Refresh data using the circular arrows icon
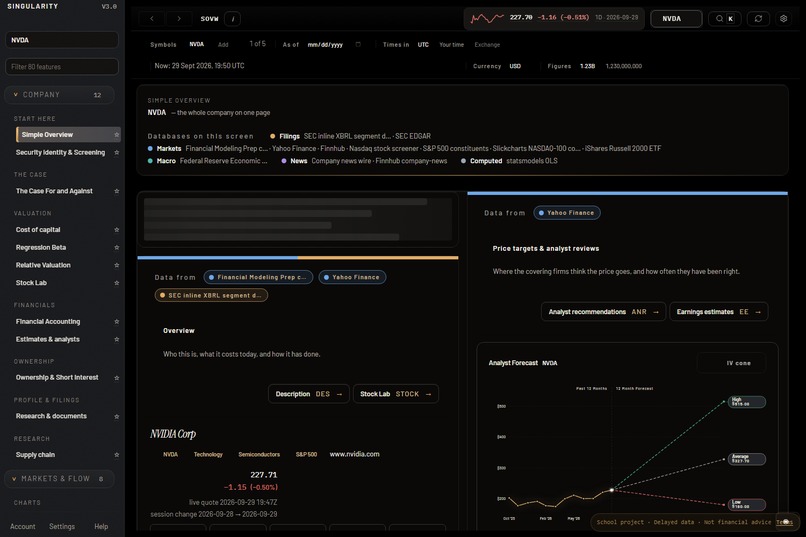 tap(758, 18)
